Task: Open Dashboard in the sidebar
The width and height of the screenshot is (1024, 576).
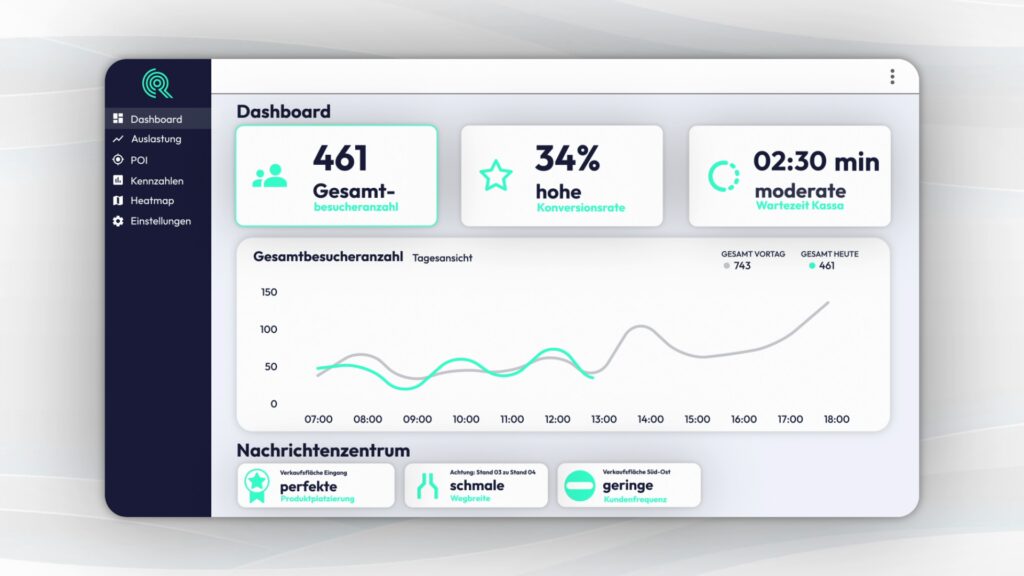Action: click(156, 119)
